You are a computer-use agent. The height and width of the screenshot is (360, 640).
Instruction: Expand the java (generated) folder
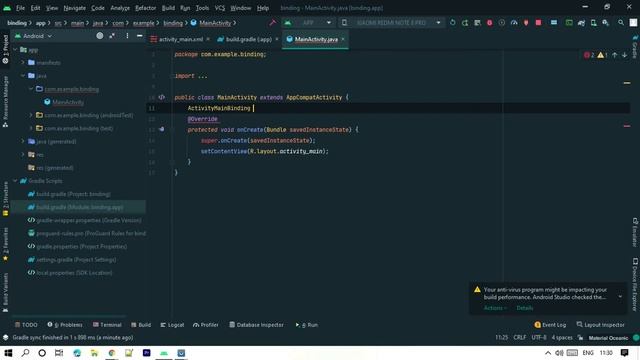click(x=23, y=141)
